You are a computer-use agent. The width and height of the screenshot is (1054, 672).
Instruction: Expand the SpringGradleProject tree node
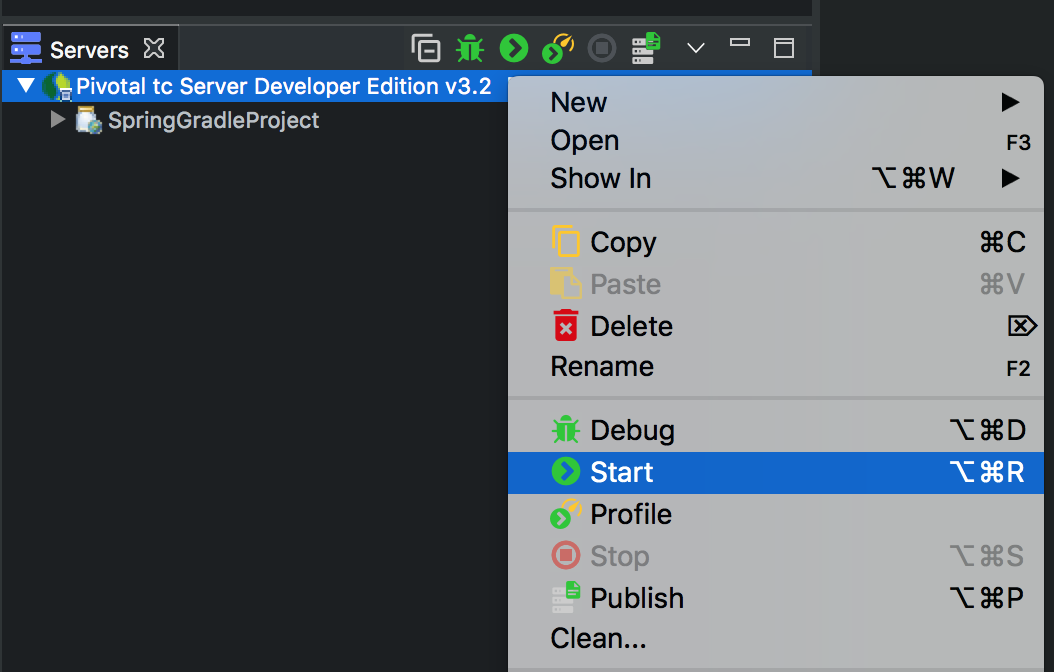58,120
